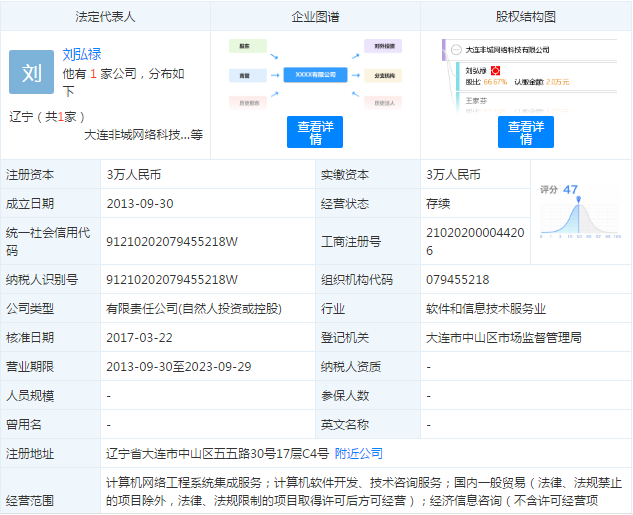This screenshot has height=515, width=633.
Task: Open the 企业图谱 diagram thumbnail
Action: (x=315, y=75)
